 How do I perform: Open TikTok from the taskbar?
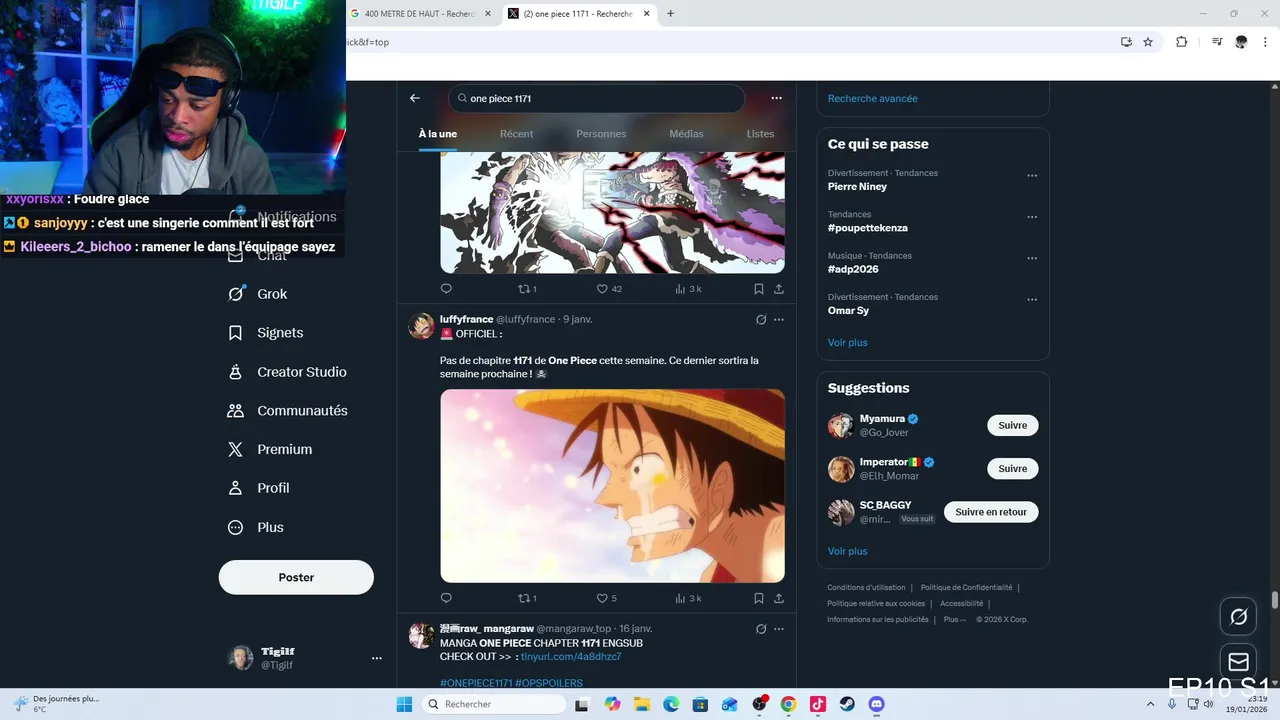pyautogui.click(x=818, y=704)
